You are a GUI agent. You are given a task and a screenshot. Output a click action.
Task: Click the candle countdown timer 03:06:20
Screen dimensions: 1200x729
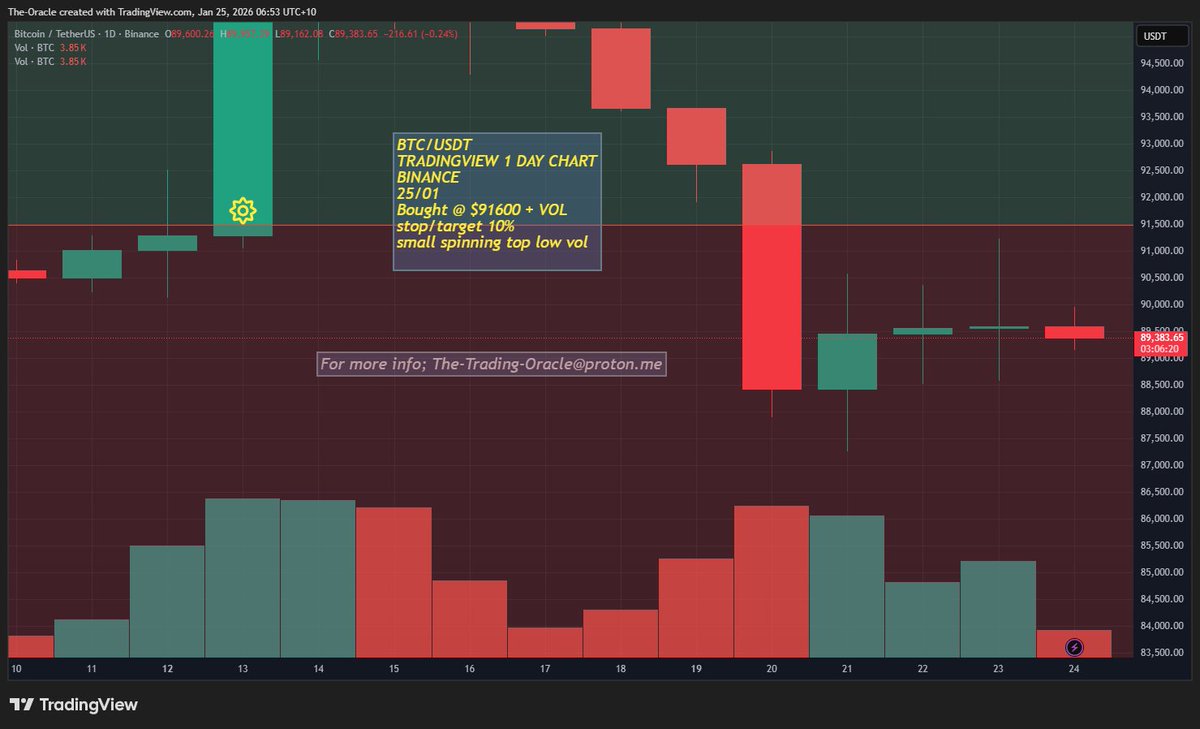[x=1162, y=350]
